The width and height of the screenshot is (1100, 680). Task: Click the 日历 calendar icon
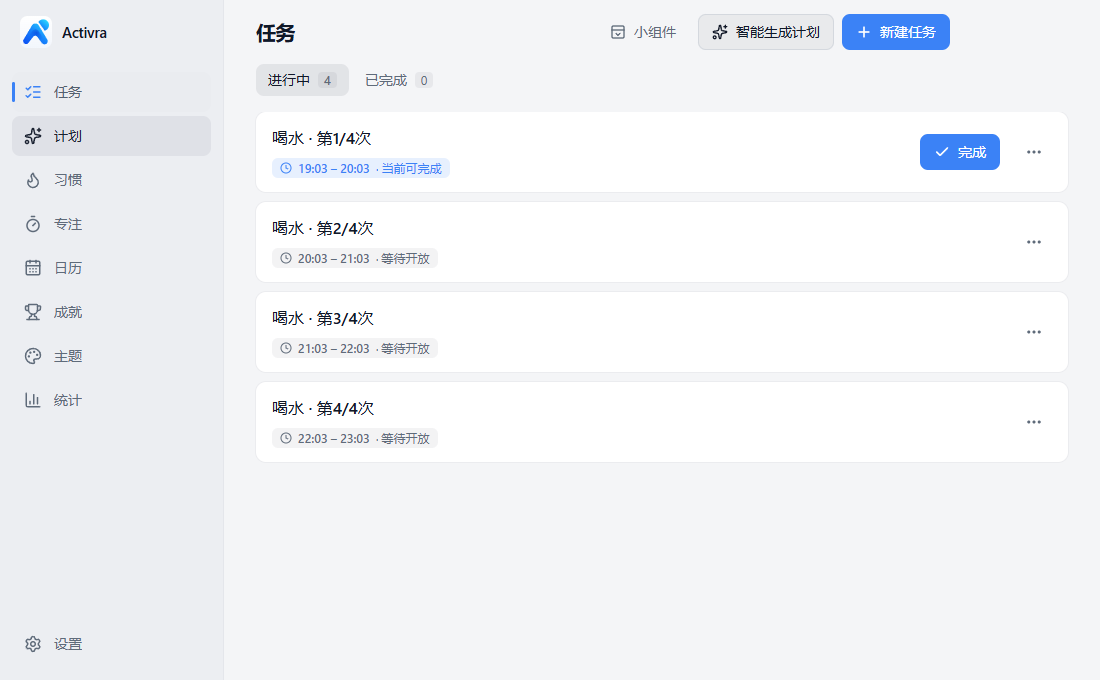point(33,268)
